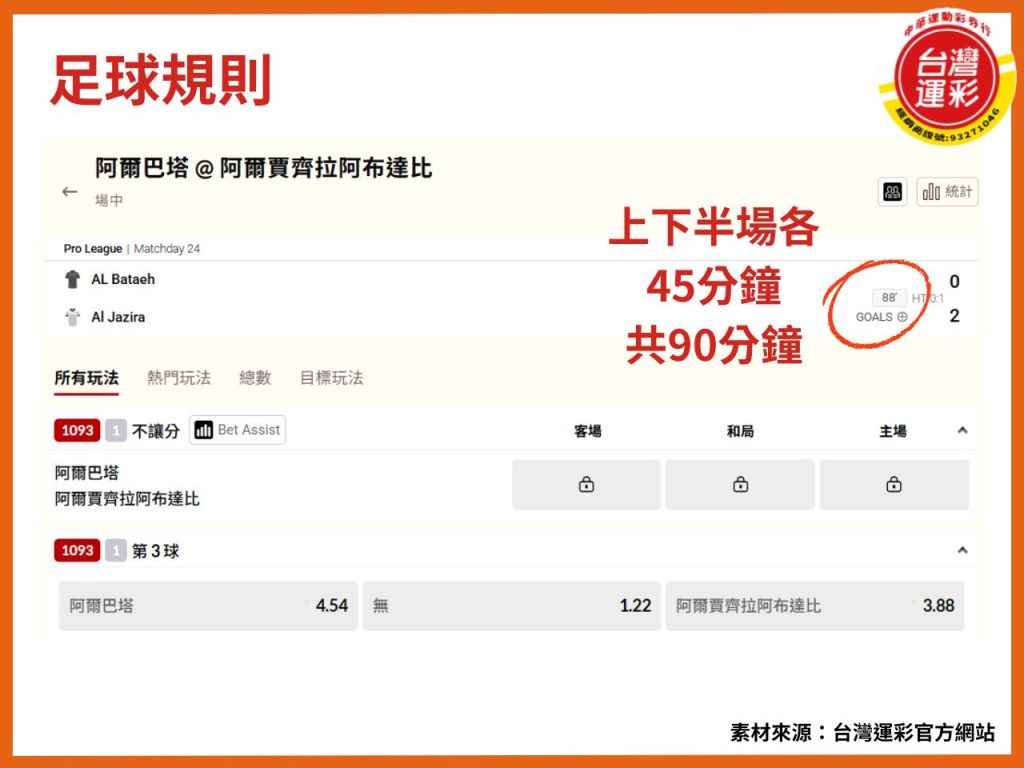Click the 1093 badge beside 第 3 球
Screen dimensions: 1024x768
[77, 551]
